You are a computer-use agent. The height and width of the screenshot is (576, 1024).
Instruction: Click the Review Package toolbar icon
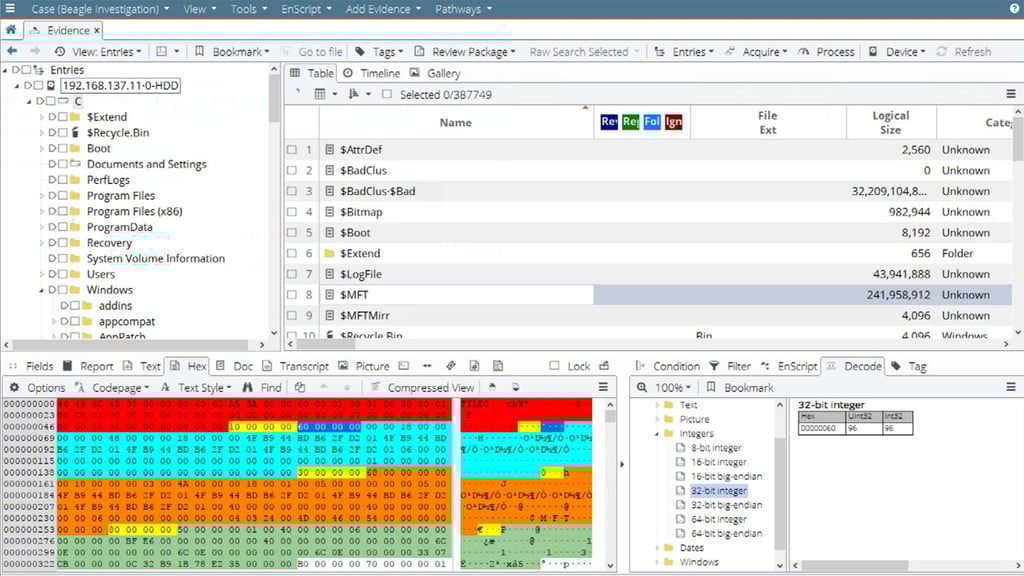[x=418, y=51]
